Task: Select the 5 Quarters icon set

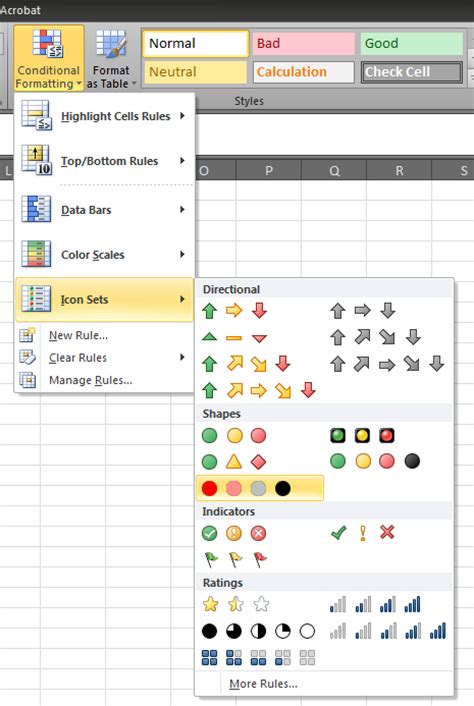Action: pos(258,631)
